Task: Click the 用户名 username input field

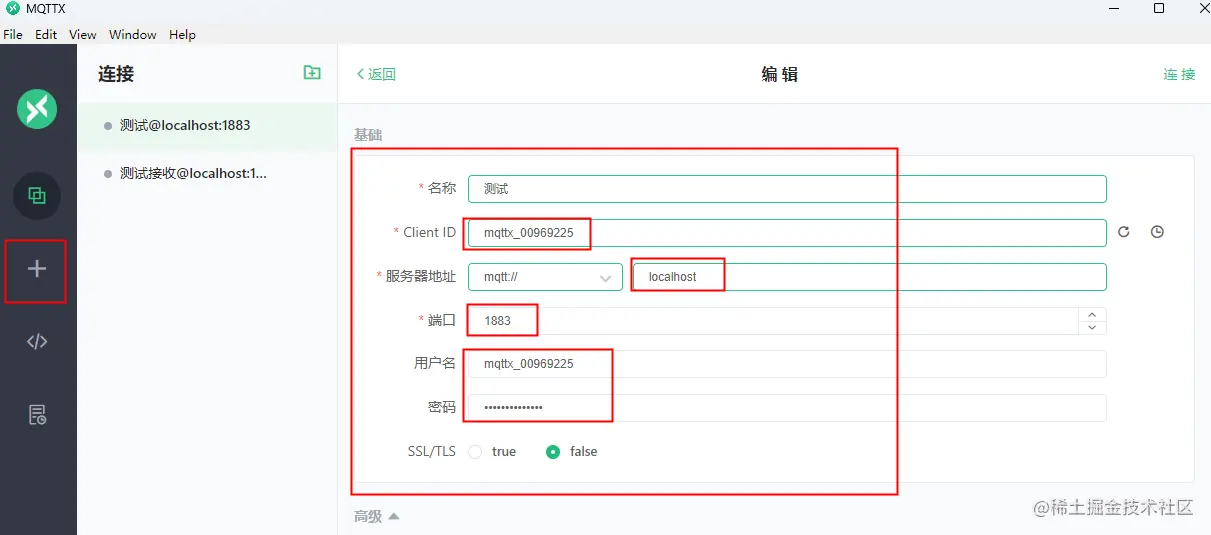Action: click(787, 364)
